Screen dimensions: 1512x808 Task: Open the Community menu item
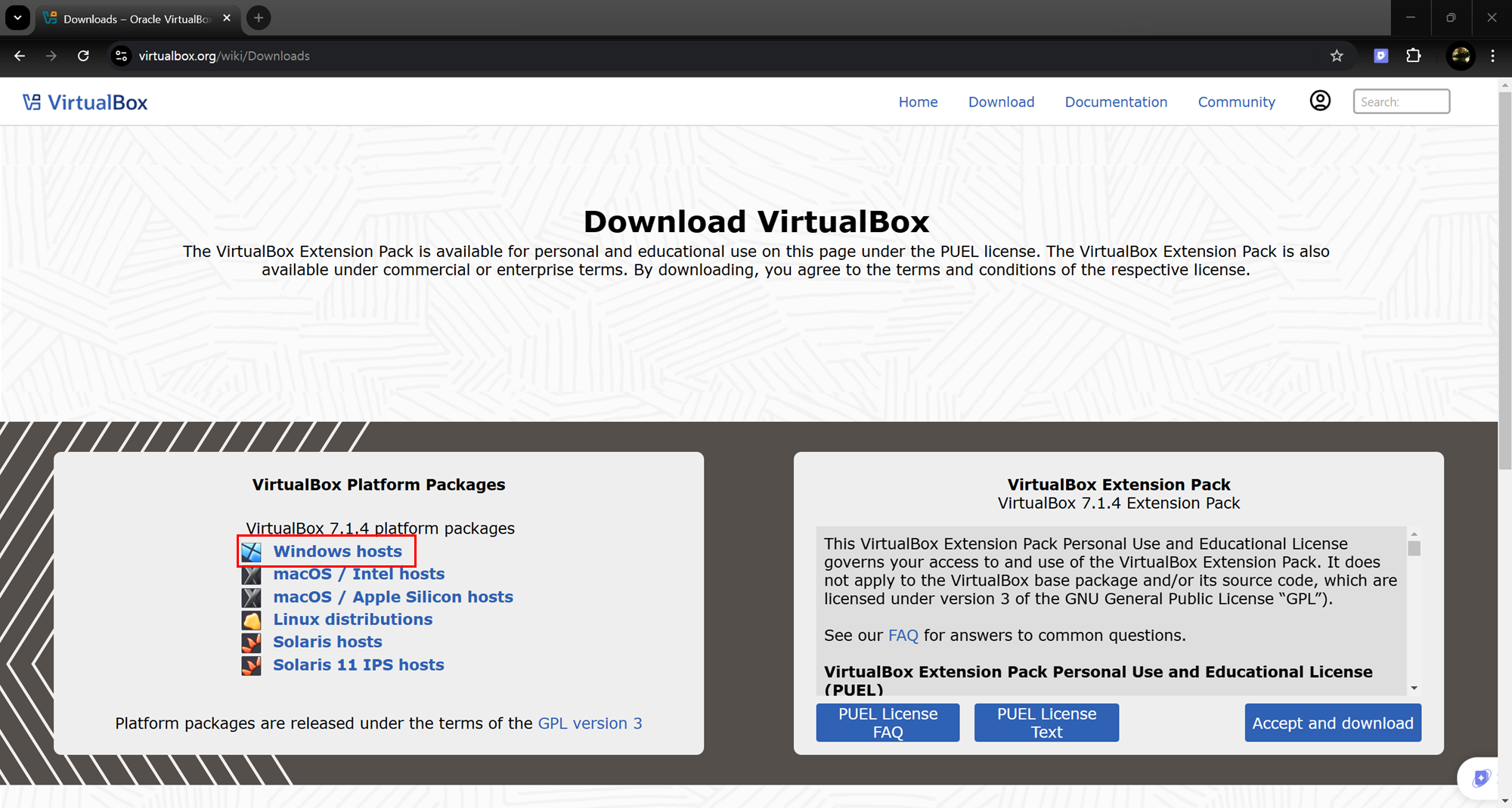1236,102
